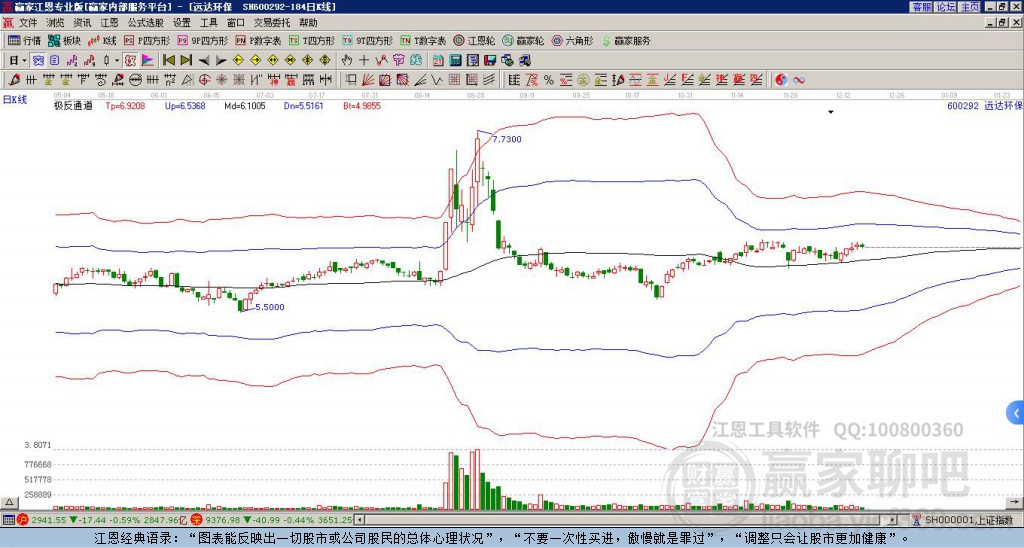Open the 9P四方形 tool

(202, 40)
